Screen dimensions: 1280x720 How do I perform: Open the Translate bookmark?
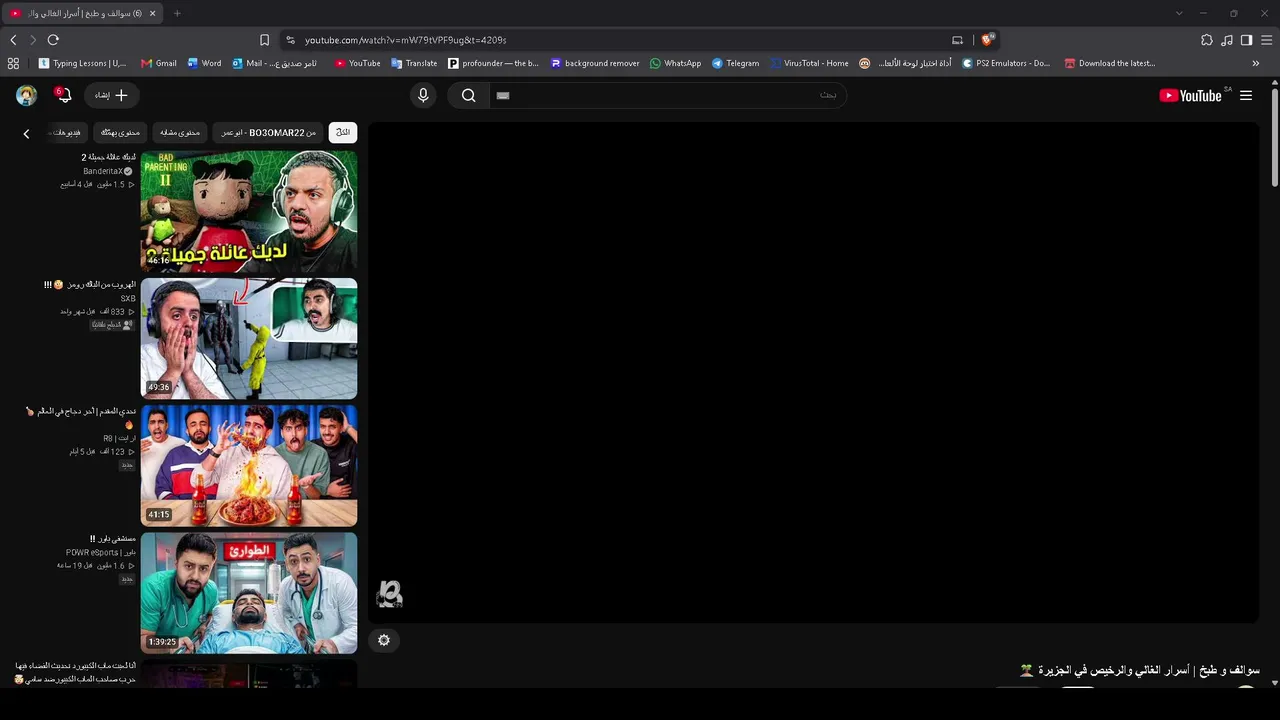point(414,63)
